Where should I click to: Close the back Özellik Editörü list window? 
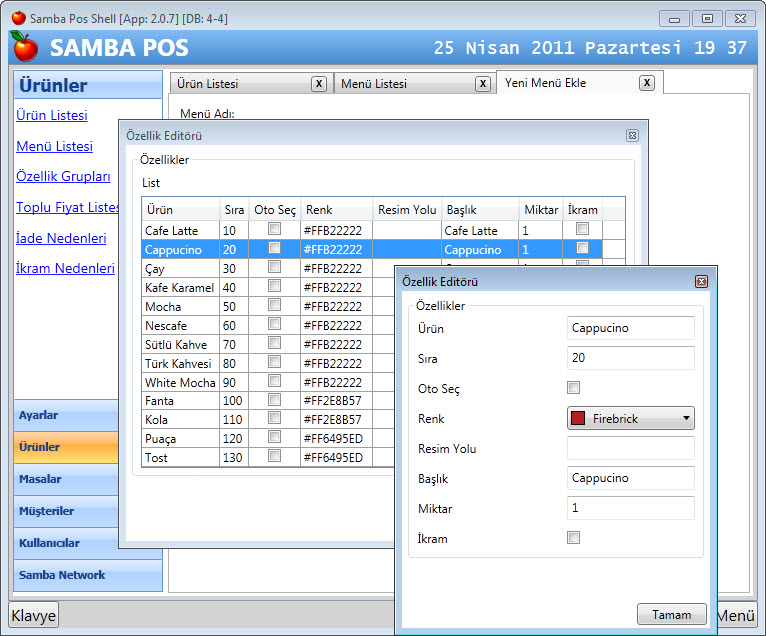tap(632, 135)
